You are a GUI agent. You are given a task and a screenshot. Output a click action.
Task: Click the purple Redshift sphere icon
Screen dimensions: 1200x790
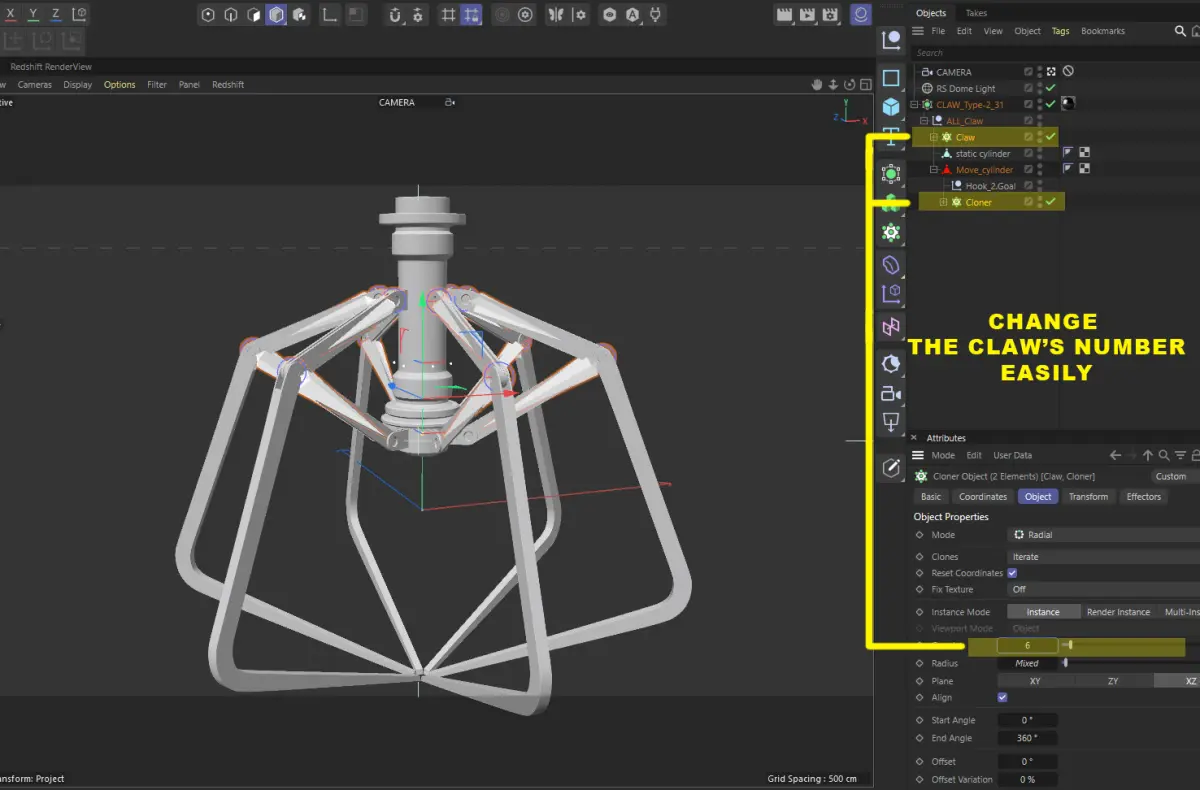[861, 15]
